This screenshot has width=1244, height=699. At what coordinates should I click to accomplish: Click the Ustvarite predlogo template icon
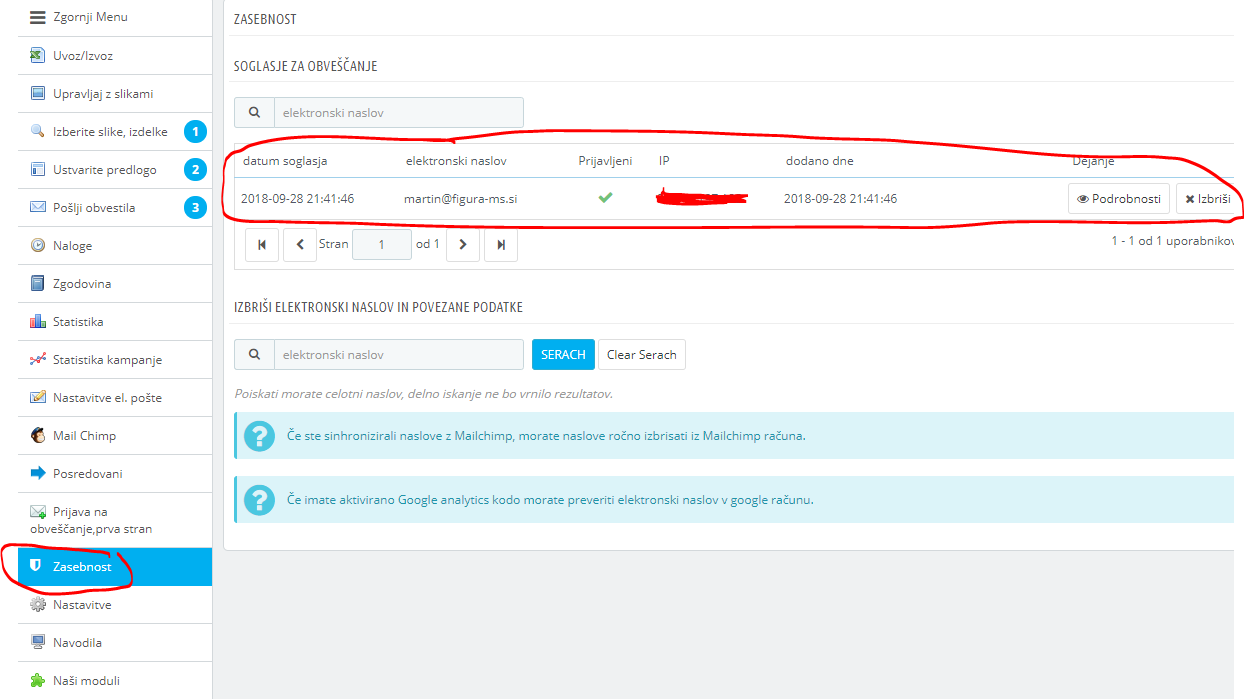[38, 170]
